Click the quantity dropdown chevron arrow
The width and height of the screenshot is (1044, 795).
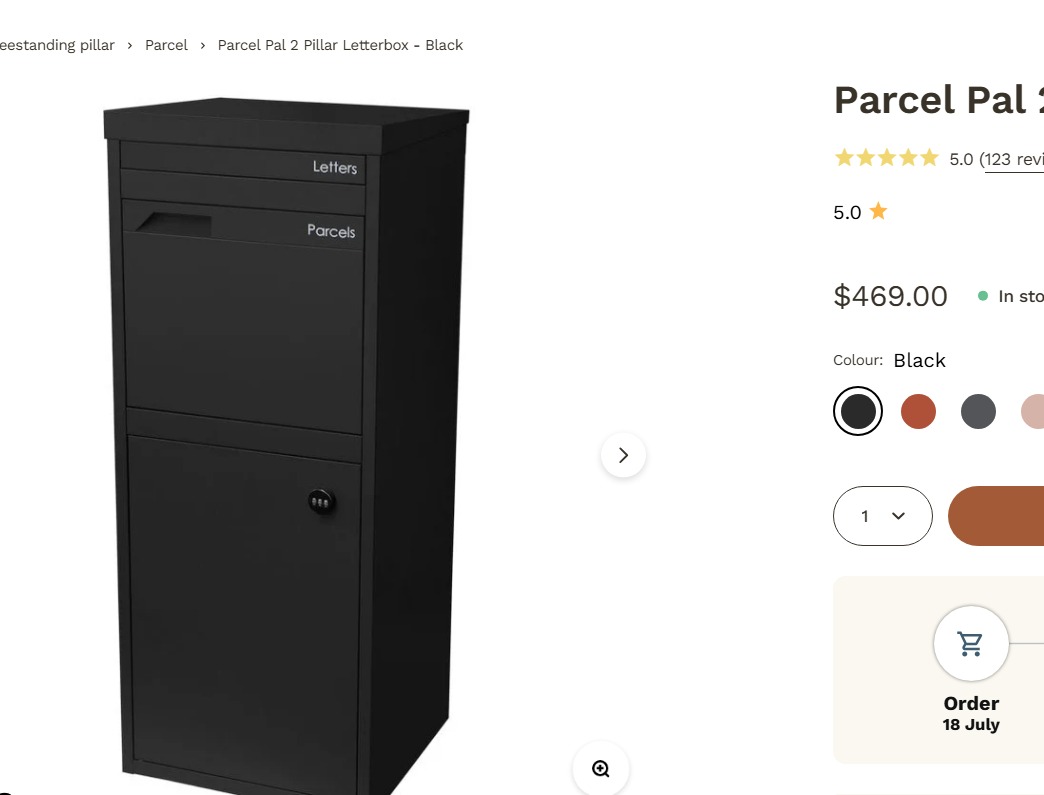[898, 516]
